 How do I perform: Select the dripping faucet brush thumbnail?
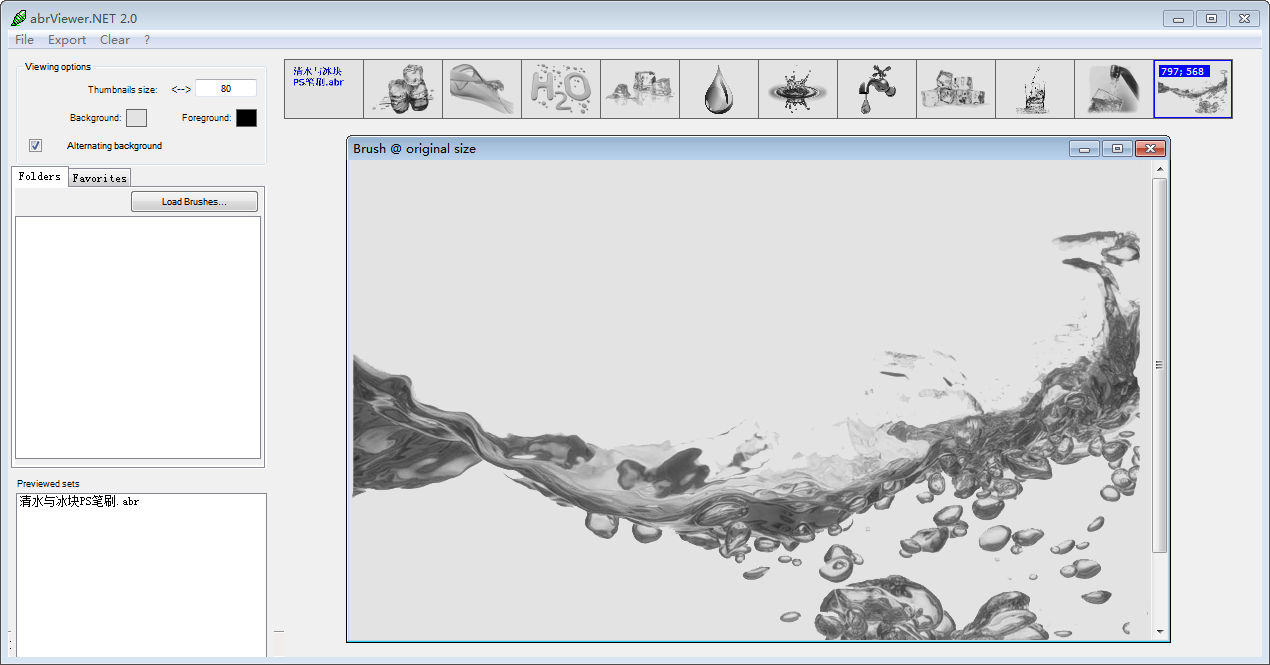coord(877,89)
